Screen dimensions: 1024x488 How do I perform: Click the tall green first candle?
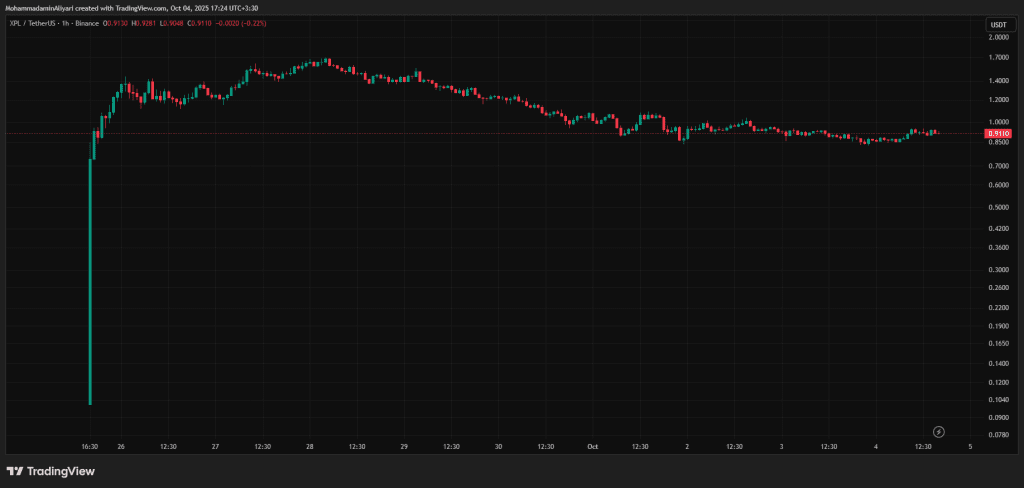(x=91, y=280)
